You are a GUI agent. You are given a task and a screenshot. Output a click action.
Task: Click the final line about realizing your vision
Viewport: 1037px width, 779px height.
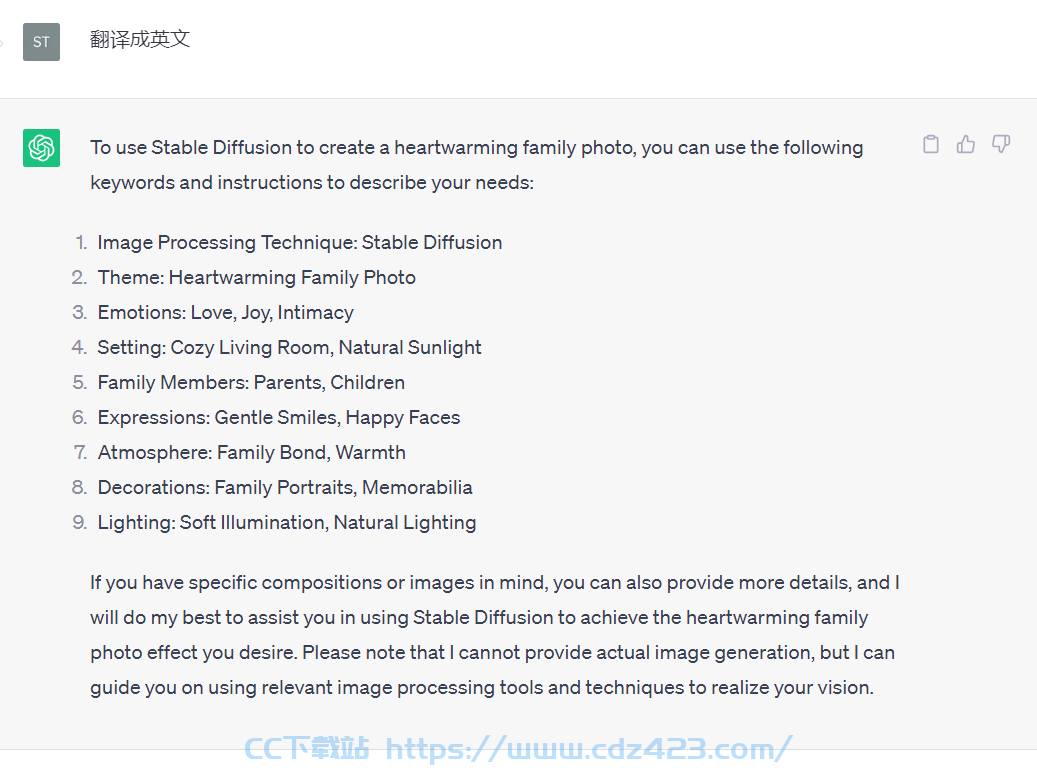(x=482, y=688)
